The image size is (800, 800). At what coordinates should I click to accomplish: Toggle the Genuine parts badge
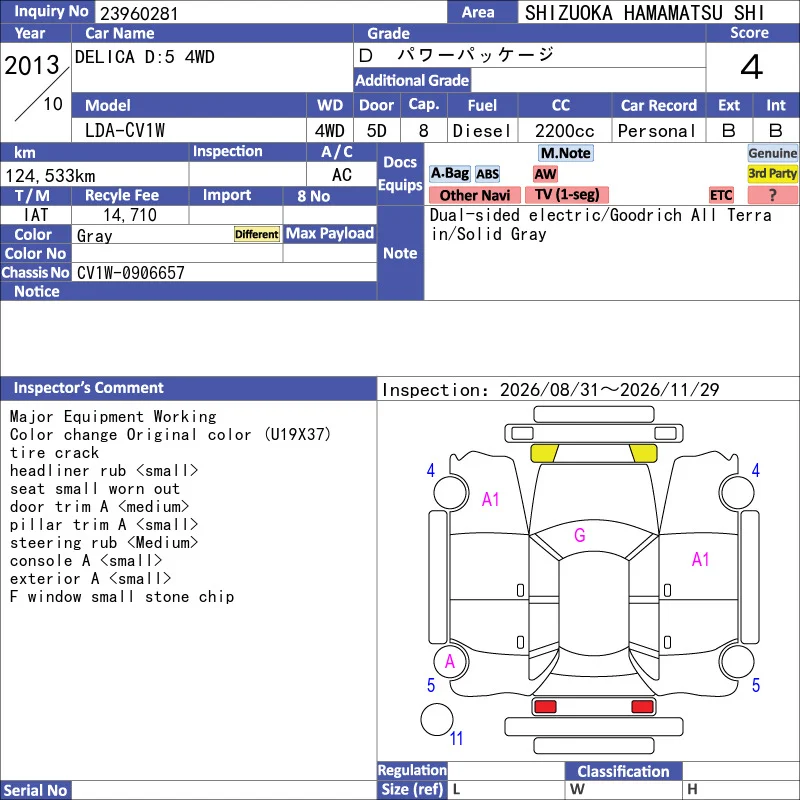[x=772, y=153]
